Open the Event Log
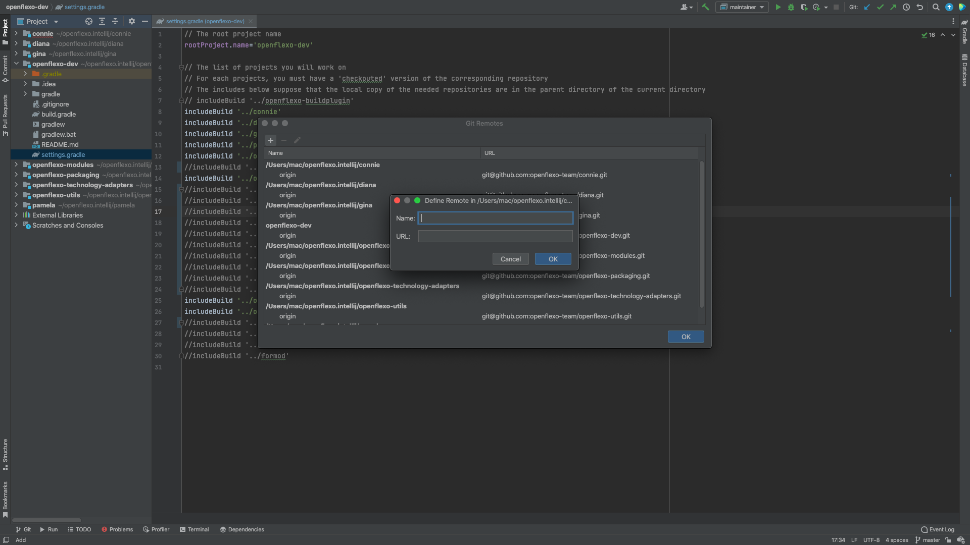Viewport: 970px width, 545px height. click(937, 530)
